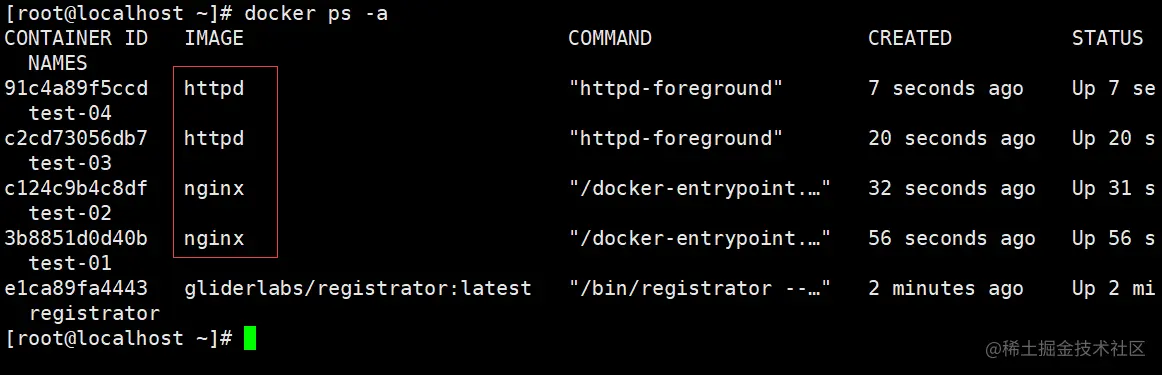
Task: Click the green terminal cursor block
Action: pyautogui.click(x=250, y=338)
